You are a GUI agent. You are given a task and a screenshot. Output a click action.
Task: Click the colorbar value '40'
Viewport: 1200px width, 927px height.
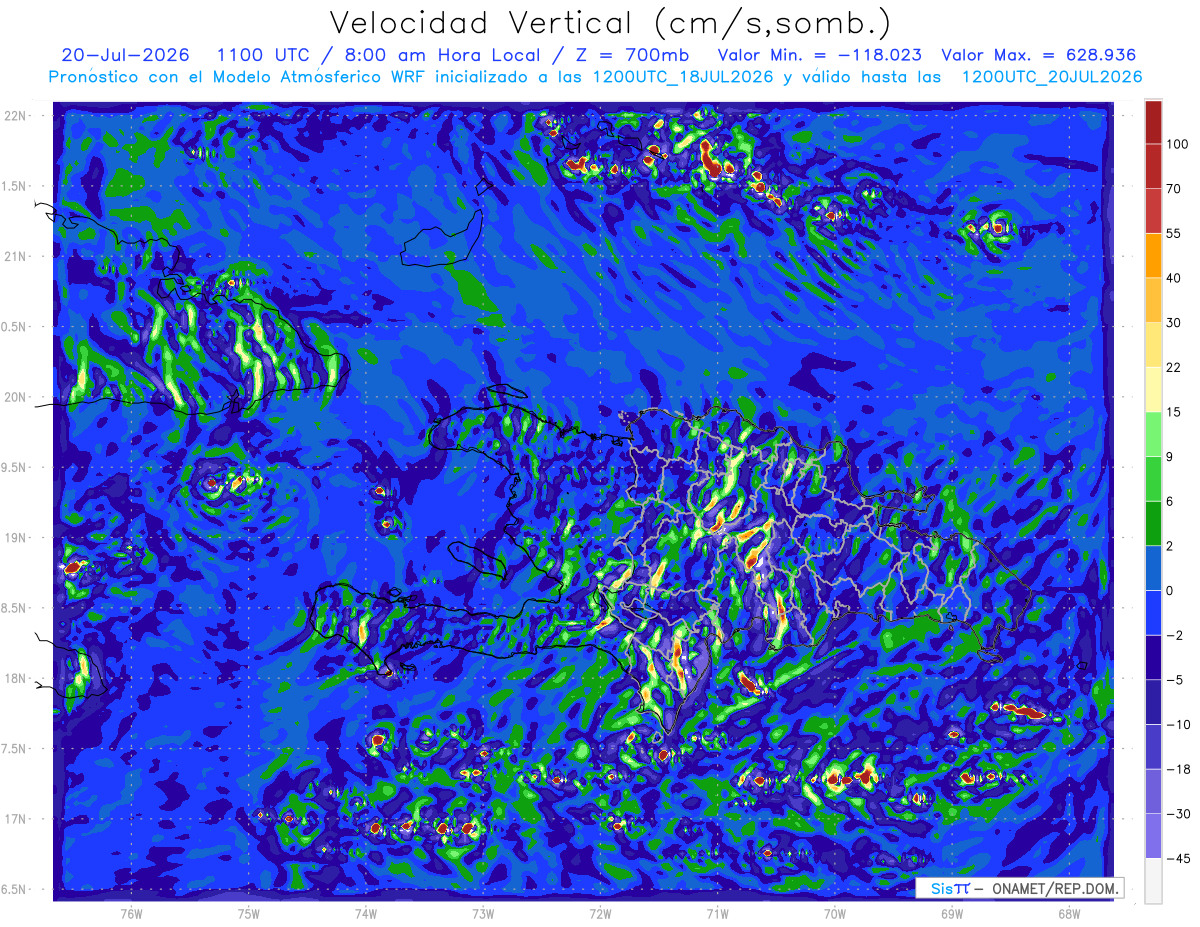click(x=1173, y=278)
